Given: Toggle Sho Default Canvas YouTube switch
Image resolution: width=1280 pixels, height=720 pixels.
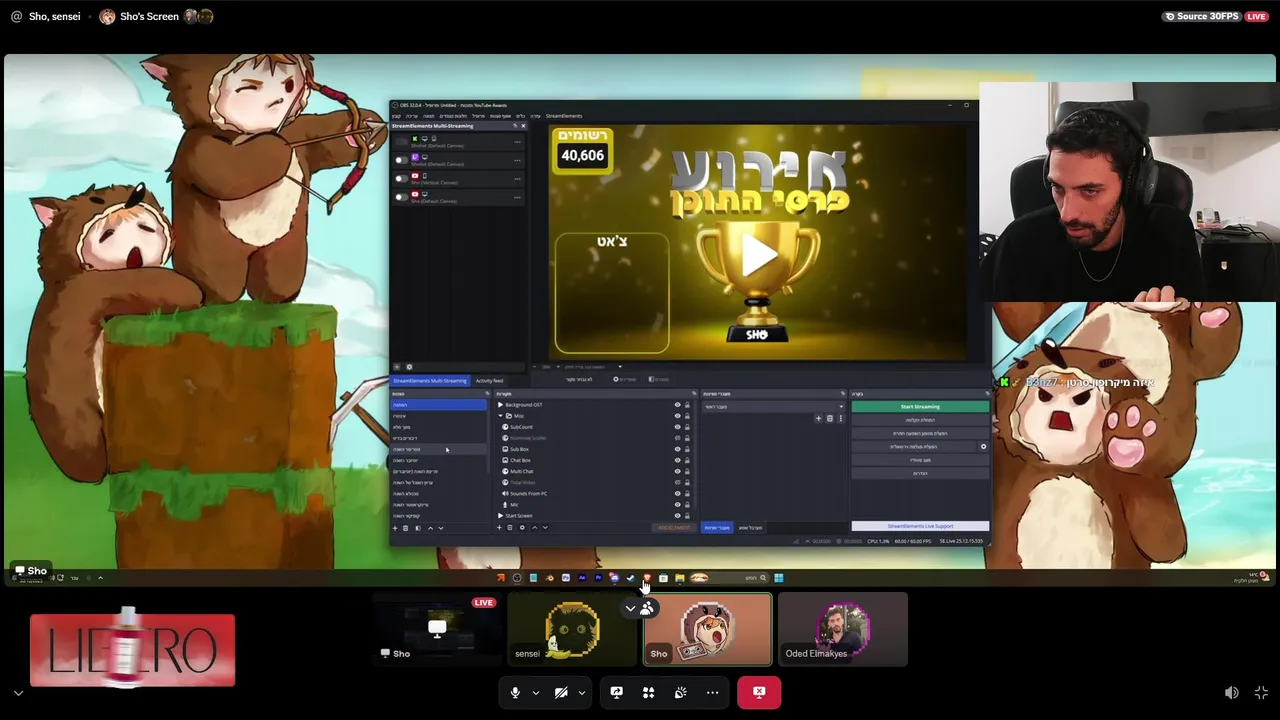Looking at the screenshot, I should tap(402, 197).
